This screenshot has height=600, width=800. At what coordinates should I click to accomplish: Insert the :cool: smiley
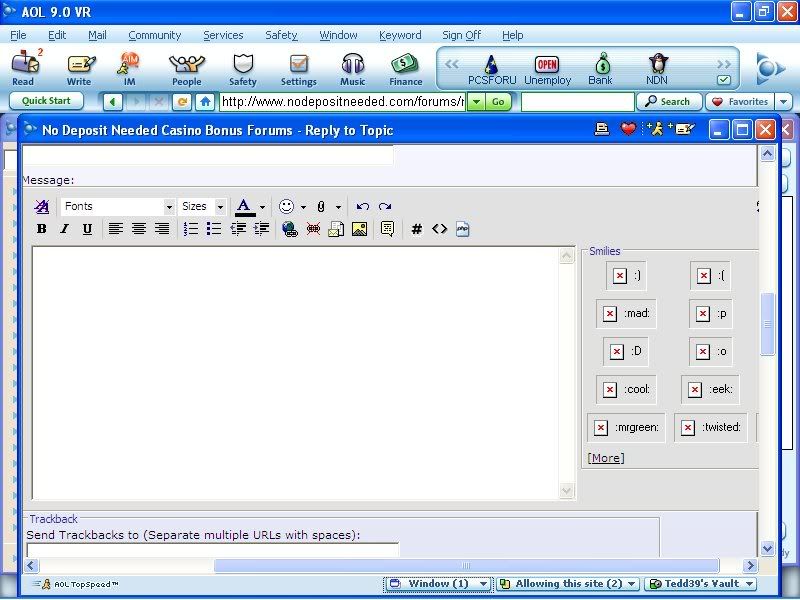point(626,389)
